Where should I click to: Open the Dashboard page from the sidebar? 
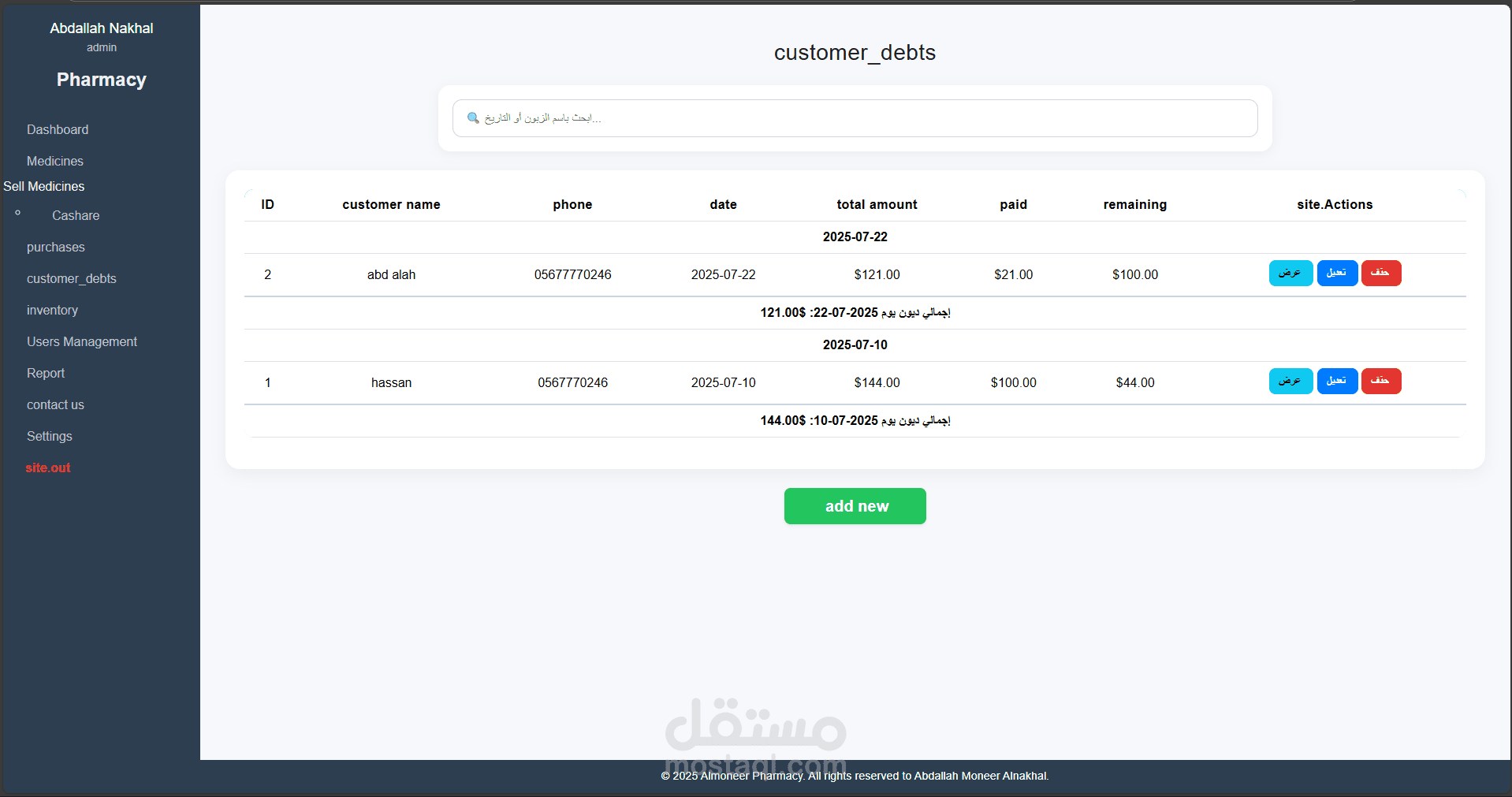(58, 129)
